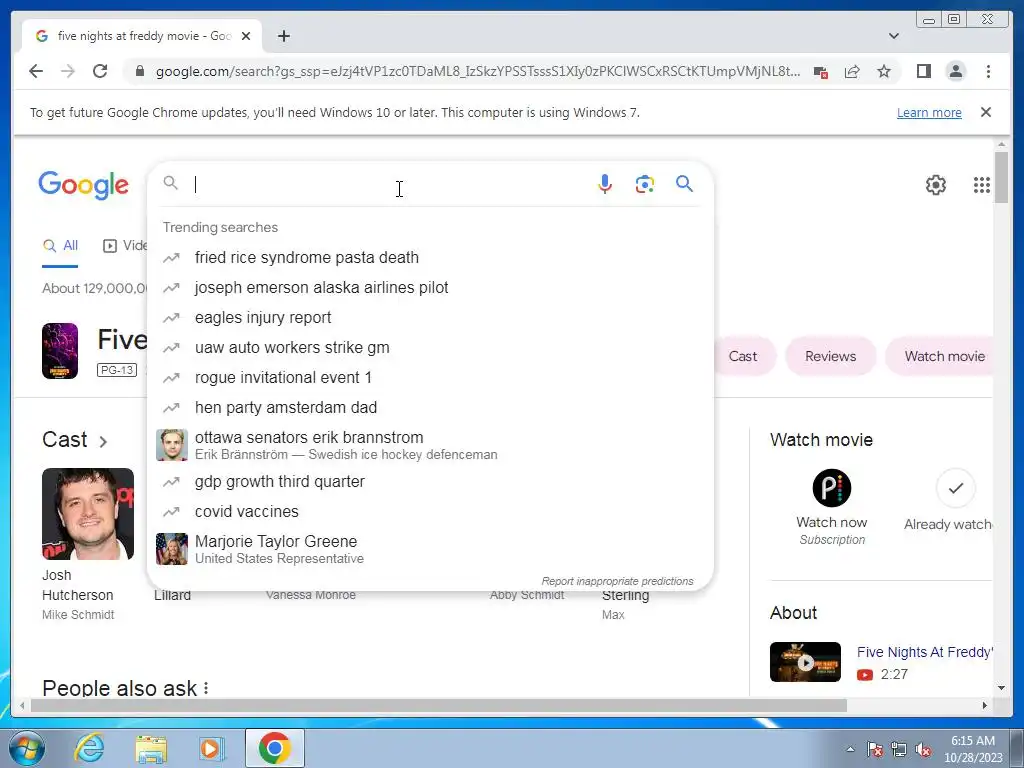Screen dimensions: 1024x768
Task: Select suggestion rogue invitational event 1
Action: 431,377
